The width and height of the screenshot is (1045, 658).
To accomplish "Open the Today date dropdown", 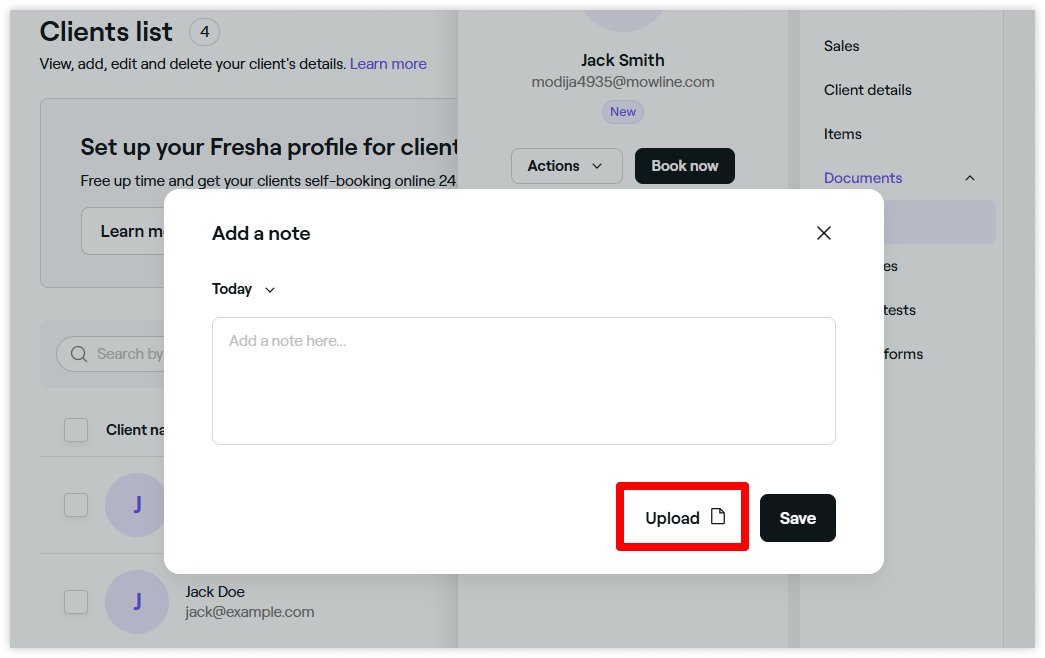I will (243, 289).
